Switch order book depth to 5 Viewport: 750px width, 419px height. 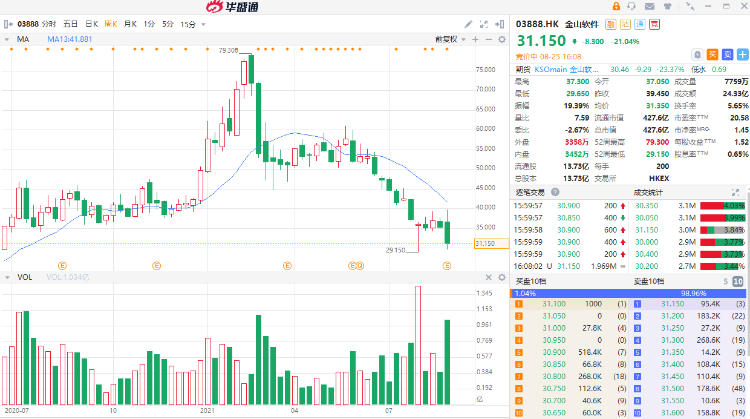point(725,282)
